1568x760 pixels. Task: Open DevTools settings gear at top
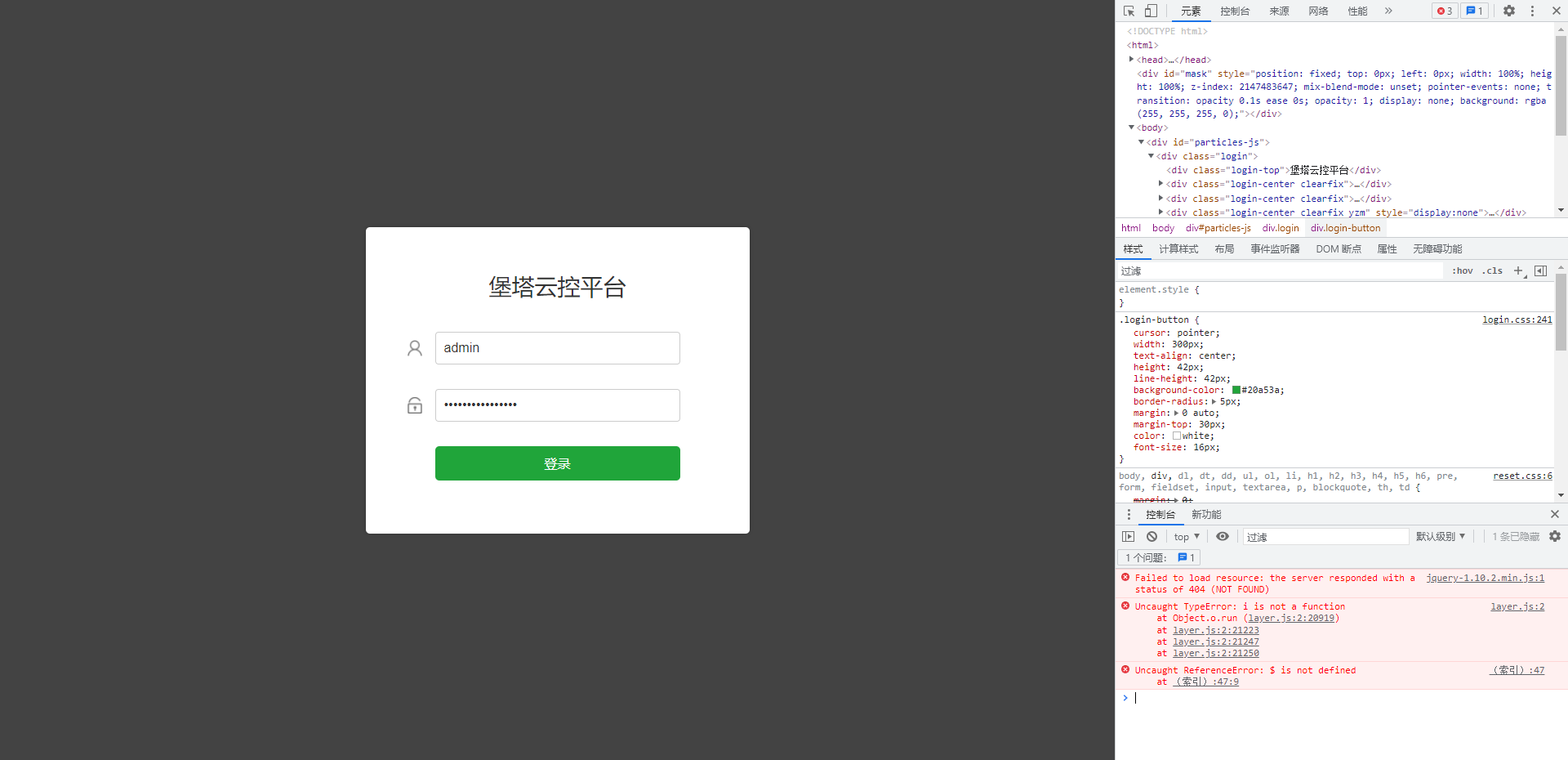coord(1509,11)
